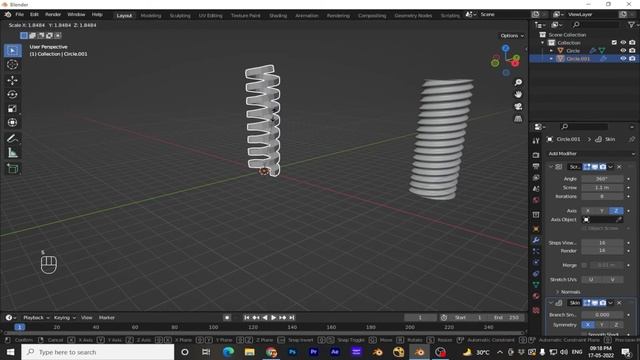The width and height of the screenshot is (640, 360).
Task: Open the World properties tab
Action: [536, 200]
